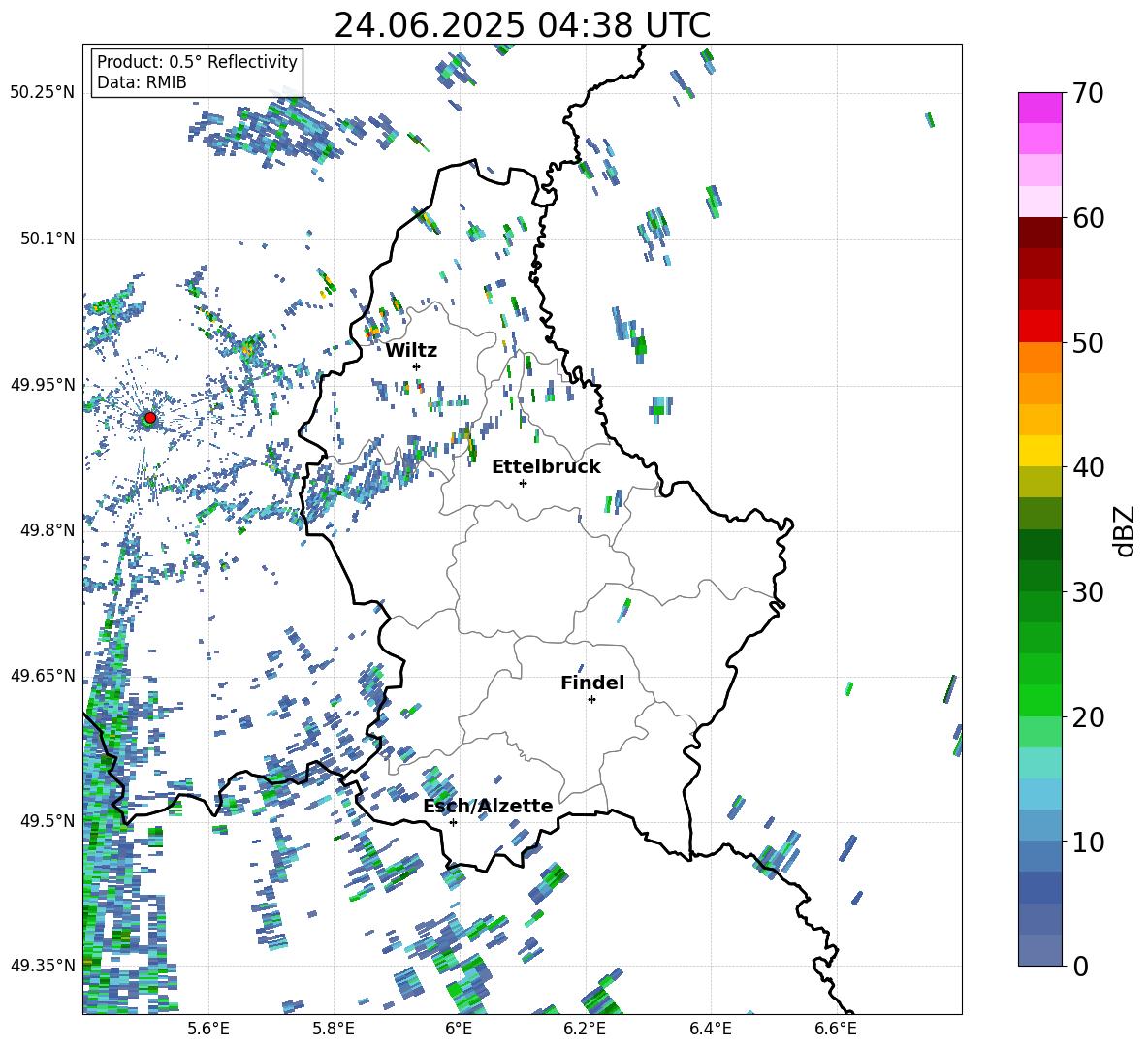
Task: Click the 0 colorbar tick label
Action: (x=1080, y=966)
